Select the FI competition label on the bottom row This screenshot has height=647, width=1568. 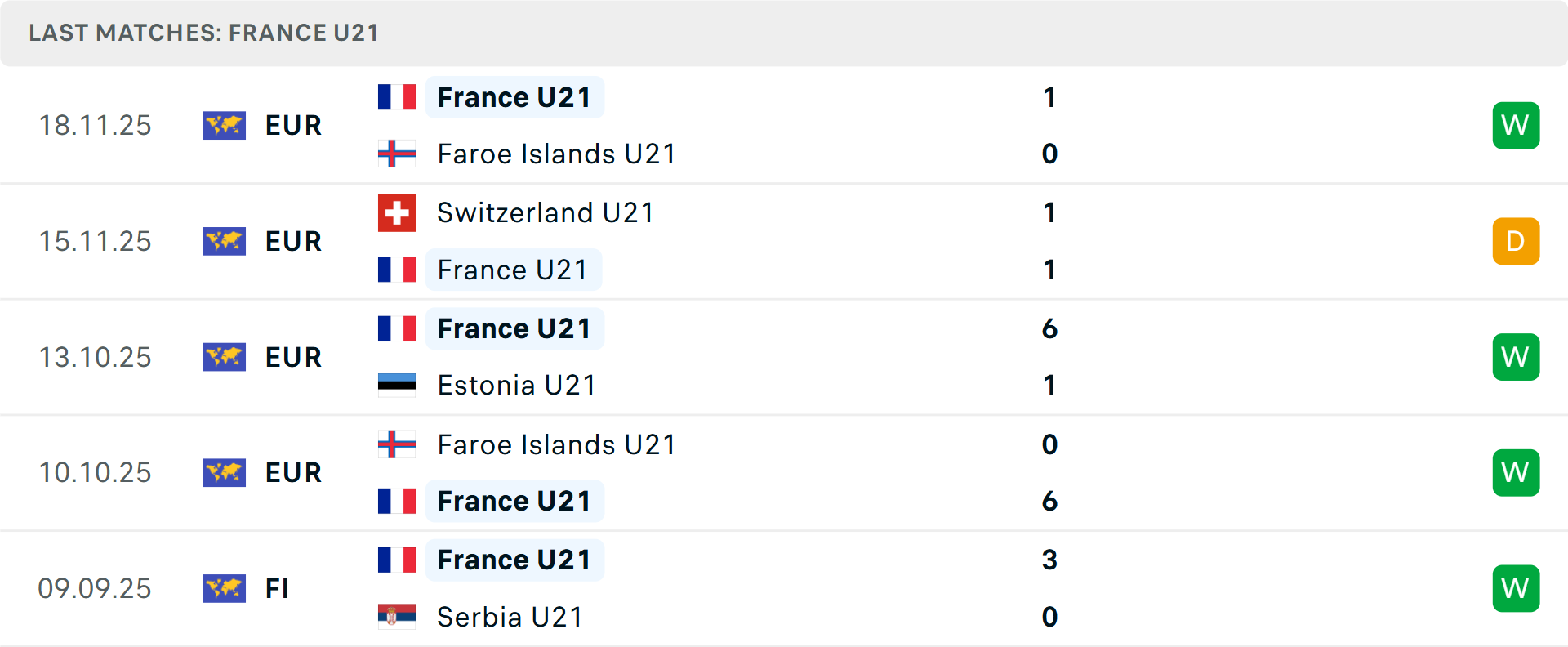coord(278,588)
